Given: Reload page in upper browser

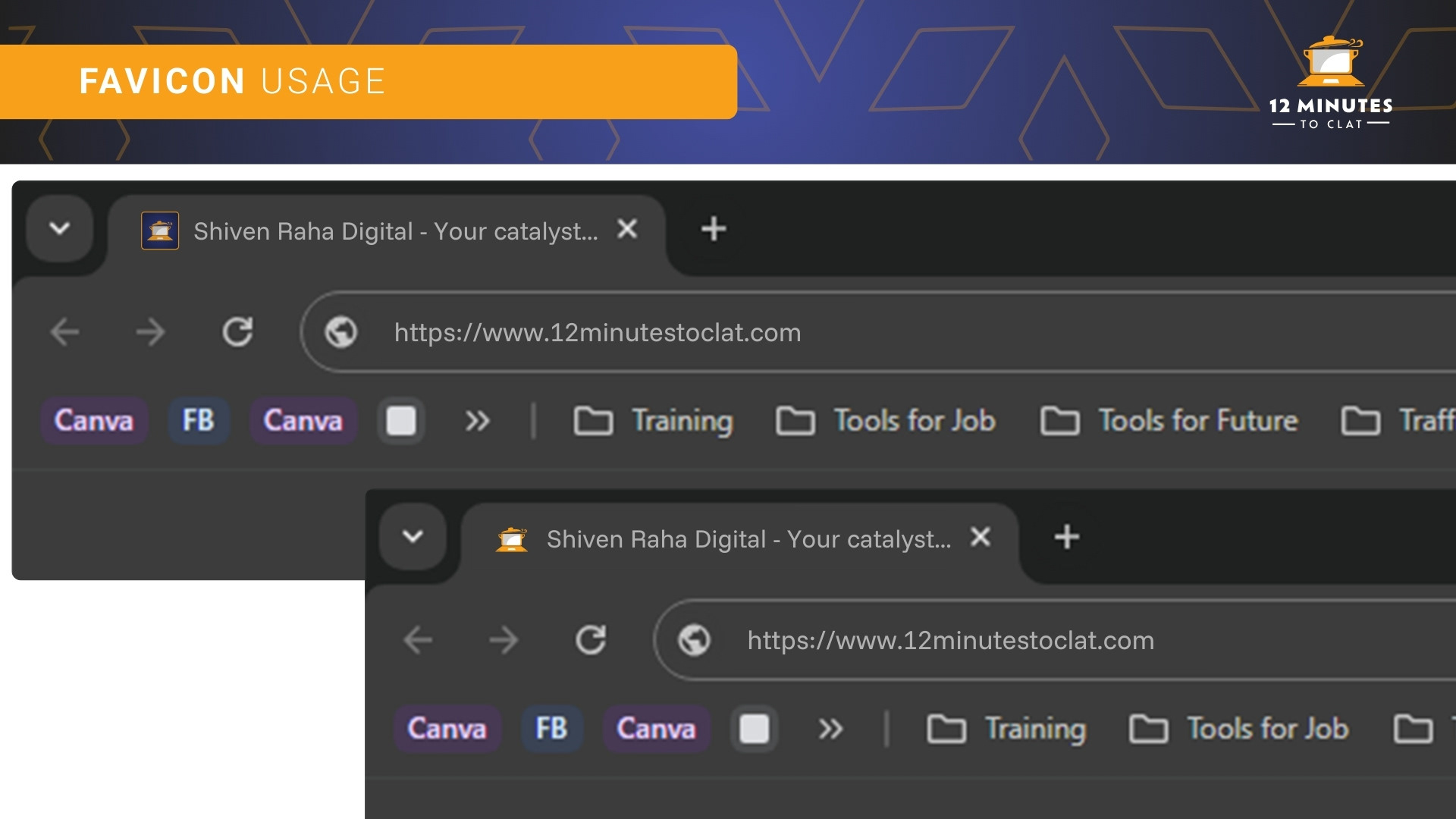Looking at the screenshot, I should pyautogui.click(x=237, y=332).
